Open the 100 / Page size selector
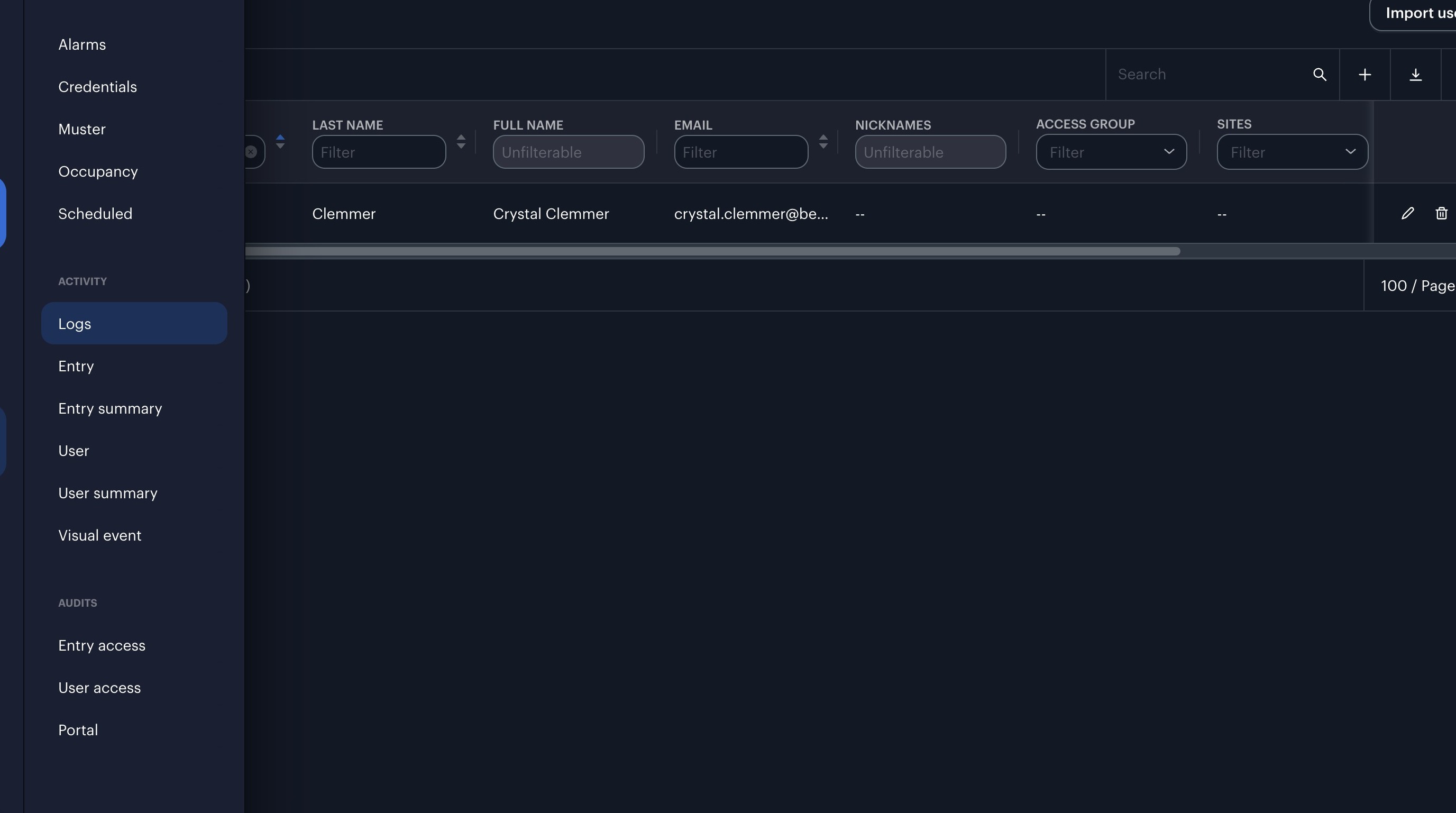The image size is (1456, 813). click(1417, 286)
